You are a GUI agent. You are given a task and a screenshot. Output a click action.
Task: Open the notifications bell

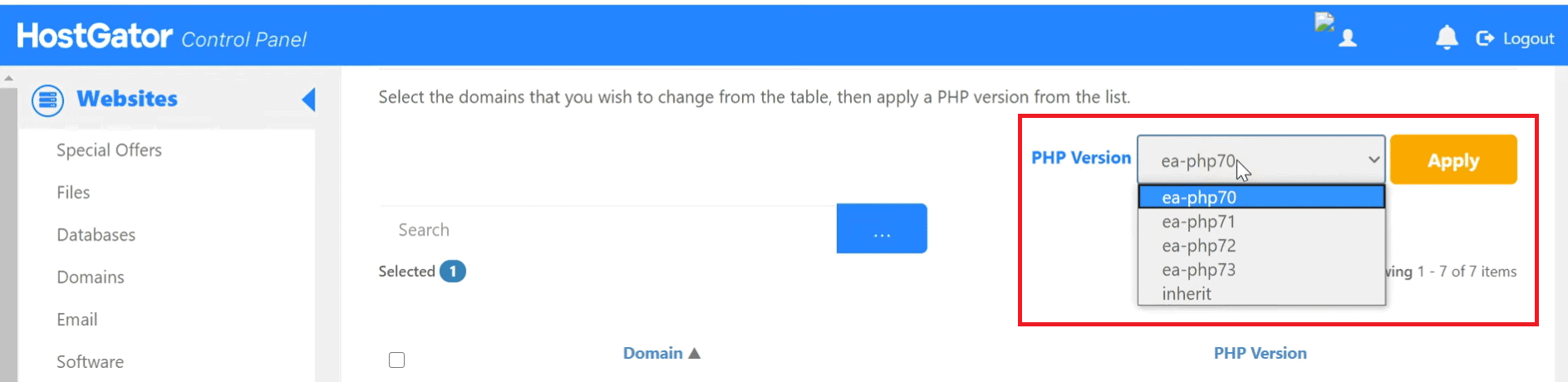click(x=1447, y=38)
